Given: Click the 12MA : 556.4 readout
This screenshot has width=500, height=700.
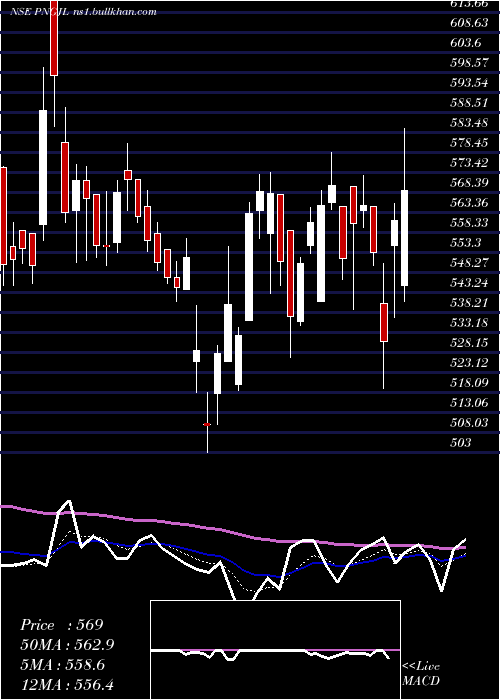Looking at the screenshot, I should pos(67,684).
